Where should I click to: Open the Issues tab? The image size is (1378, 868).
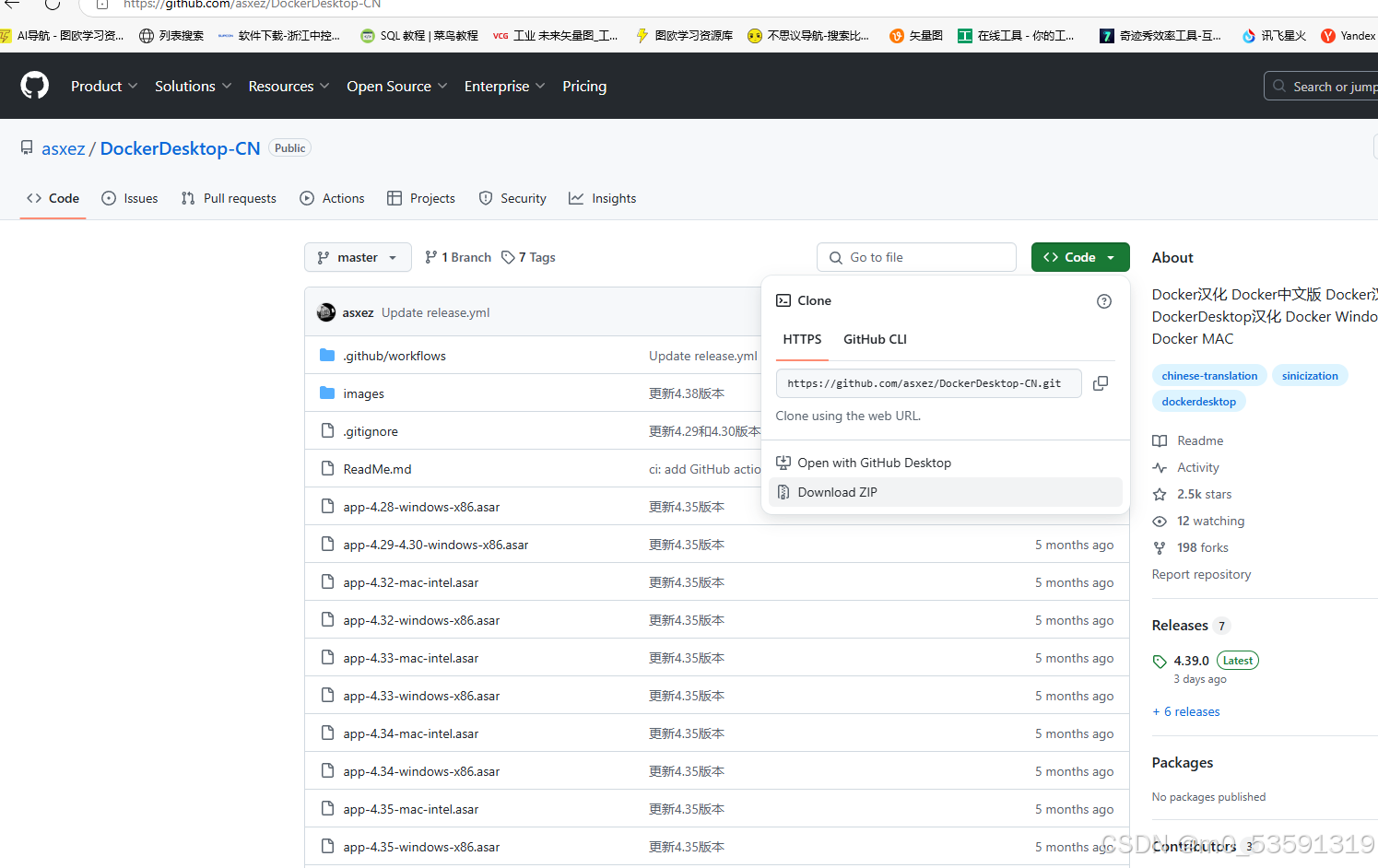(130, 198)
